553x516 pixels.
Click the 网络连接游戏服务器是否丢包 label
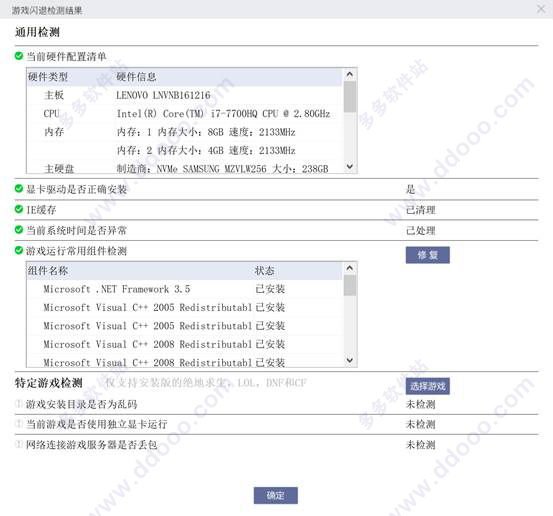92,445
